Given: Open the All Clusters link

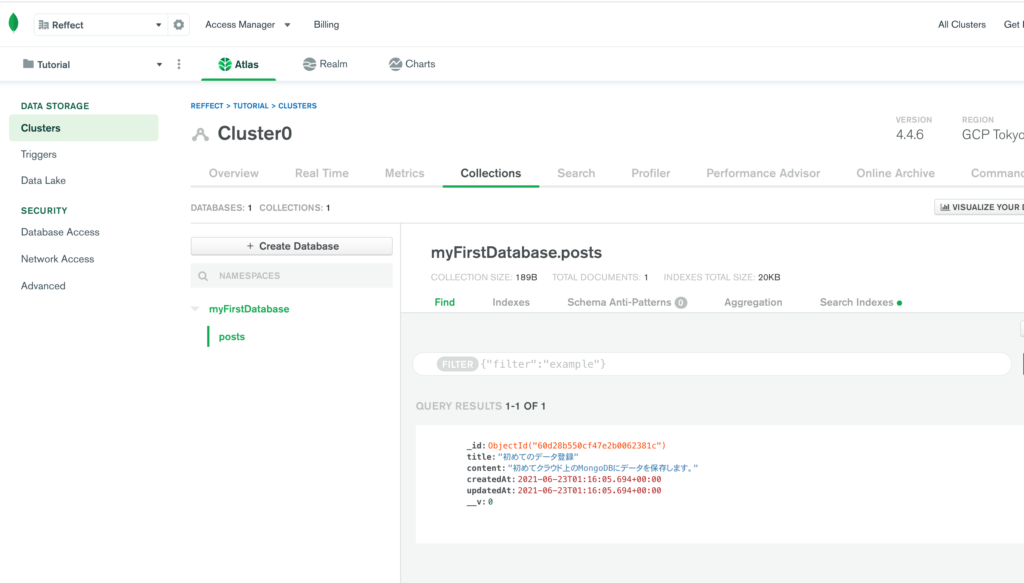Looking at the screenshot, I should 961,25.
